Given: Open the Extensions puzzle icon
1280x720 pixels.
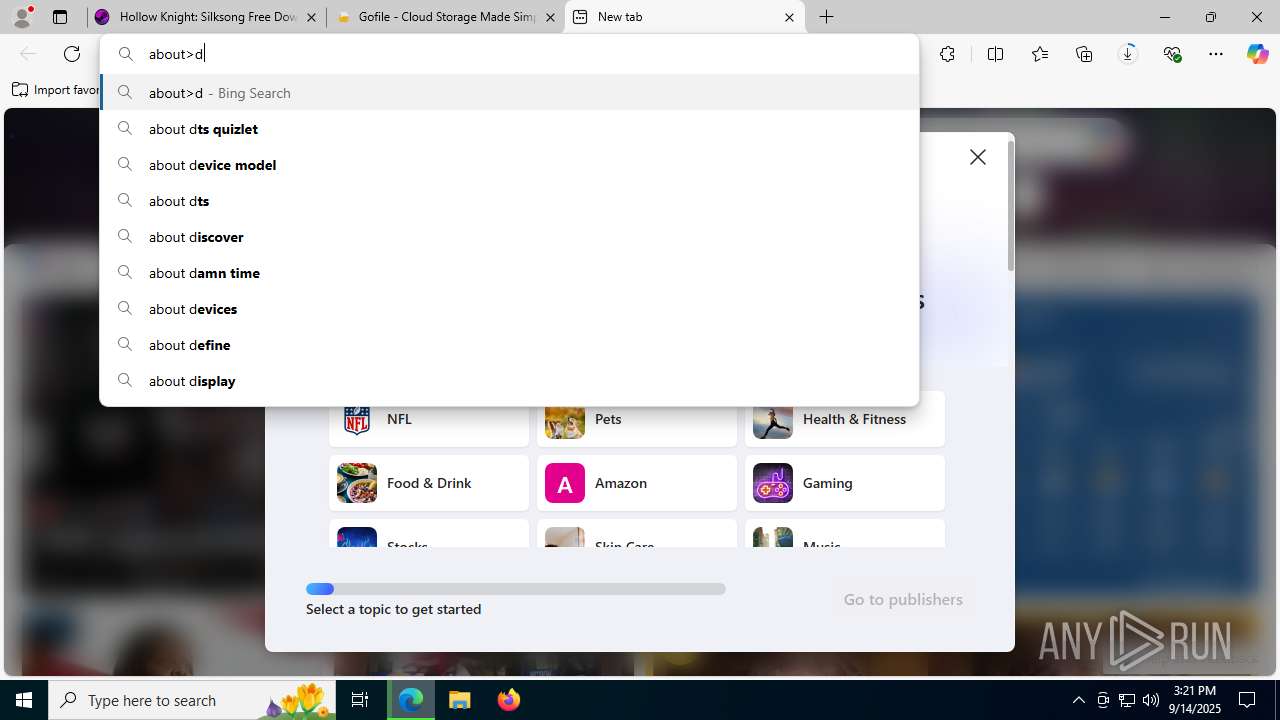Looking at the screenshot, I should pos(947,54).
